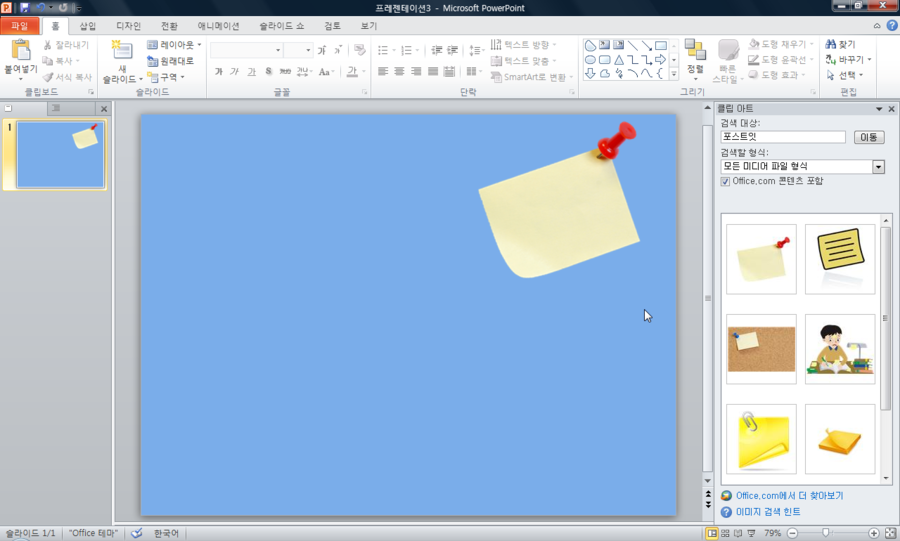Select the cork board clip art thumbnail
Viewport: 900px width, 541px height.
coord(761,349)
